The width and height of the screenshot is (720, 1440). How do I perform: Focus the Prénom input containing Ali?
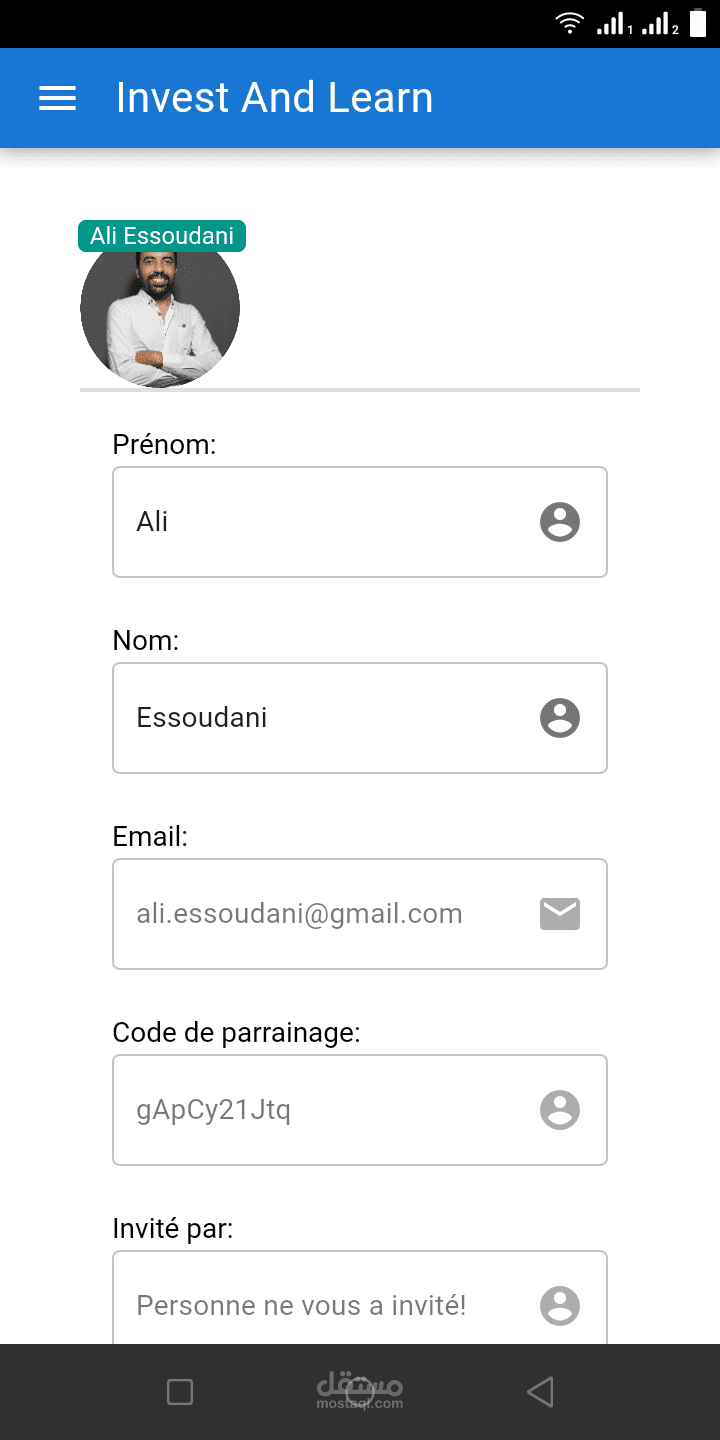pos(320,522)
